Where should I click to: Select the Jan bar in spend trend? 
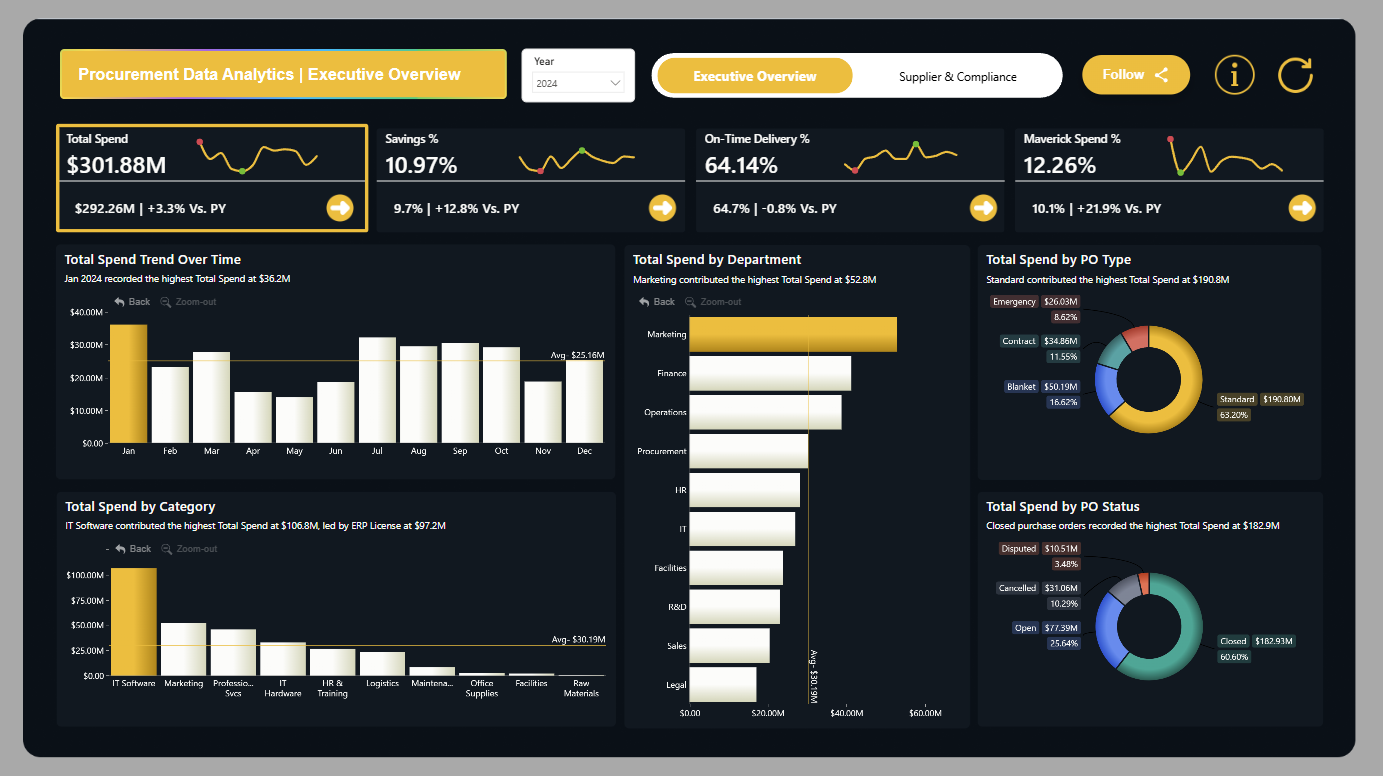click(129, 383)
